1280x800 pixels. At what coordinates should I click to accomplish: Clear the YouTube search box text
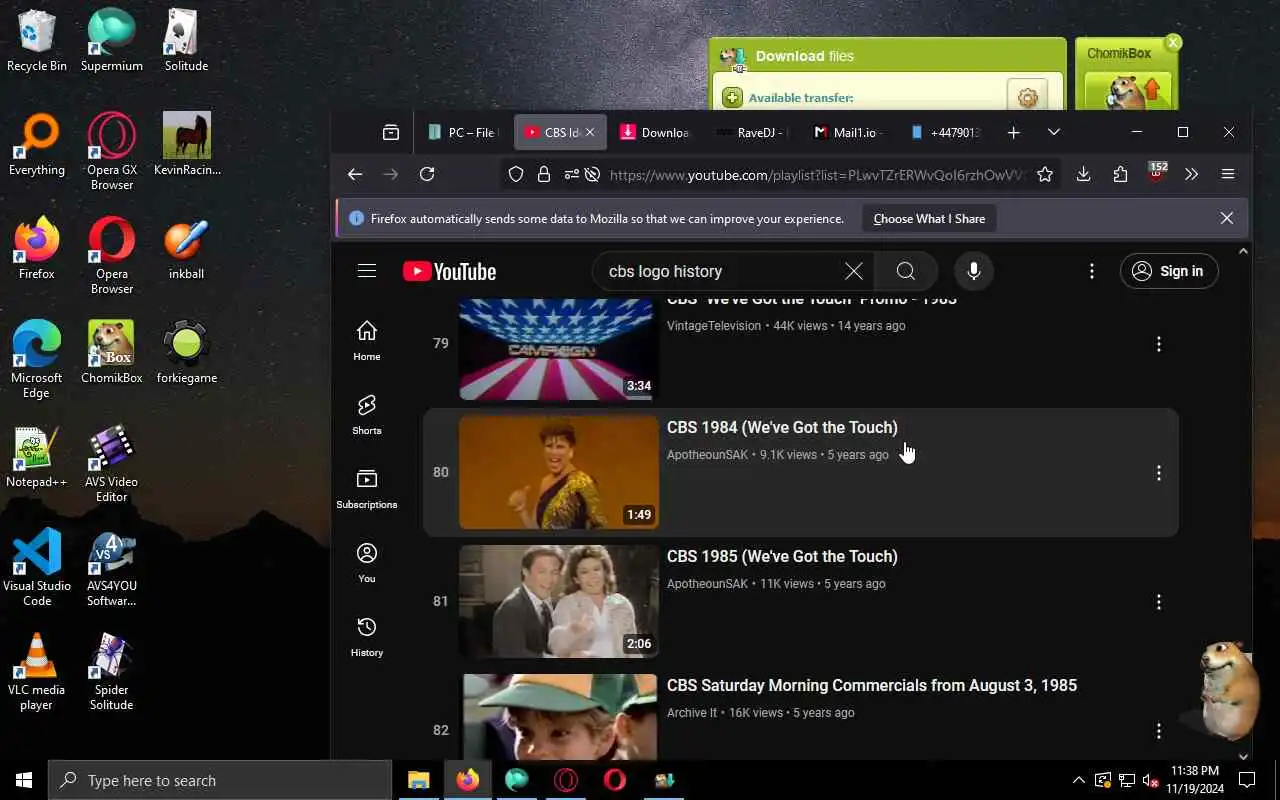(x=853, y=271)
